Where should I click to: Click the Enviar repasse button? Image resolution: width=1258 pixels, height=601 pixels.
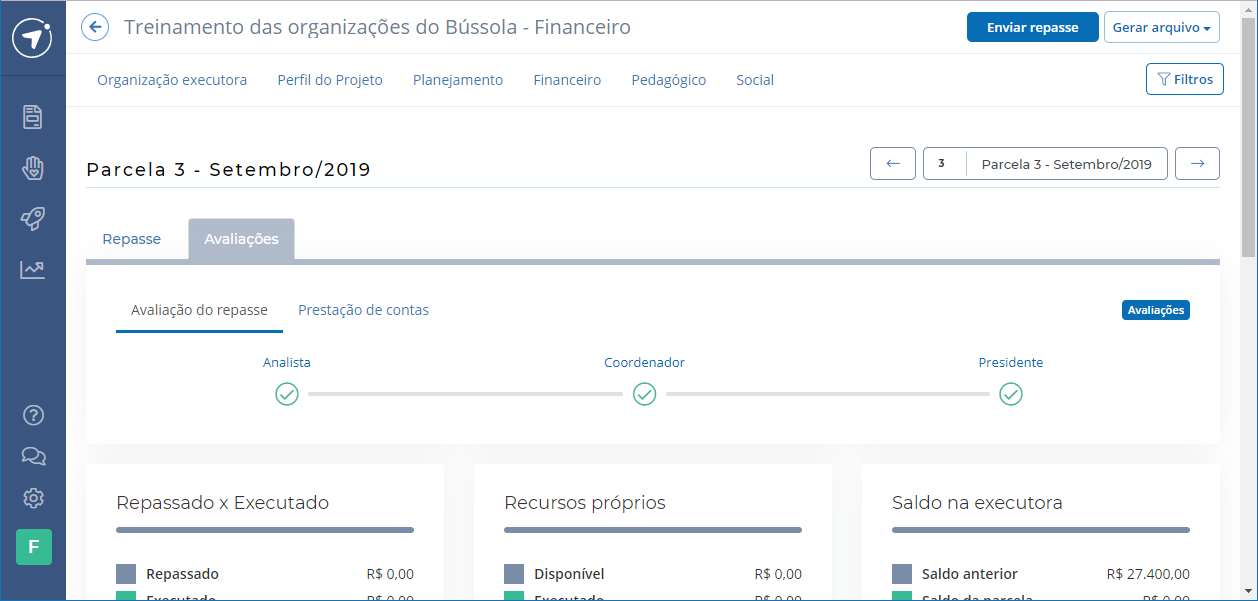pyautogui.click(x=1033, y=27)
